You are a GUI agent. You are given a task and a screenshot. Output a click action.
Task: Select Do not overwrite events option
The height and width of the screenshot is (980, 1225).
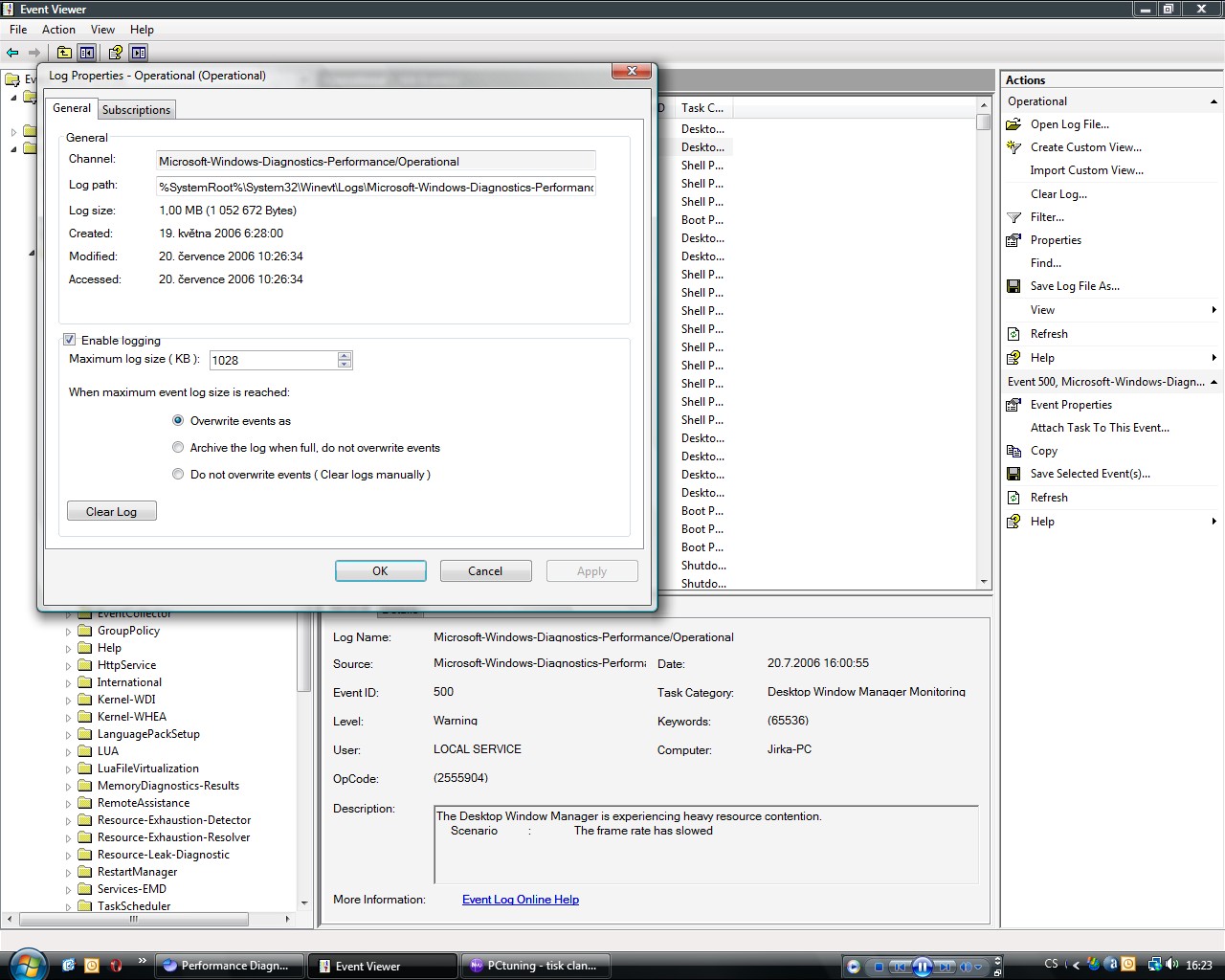[x=178, y=474]
